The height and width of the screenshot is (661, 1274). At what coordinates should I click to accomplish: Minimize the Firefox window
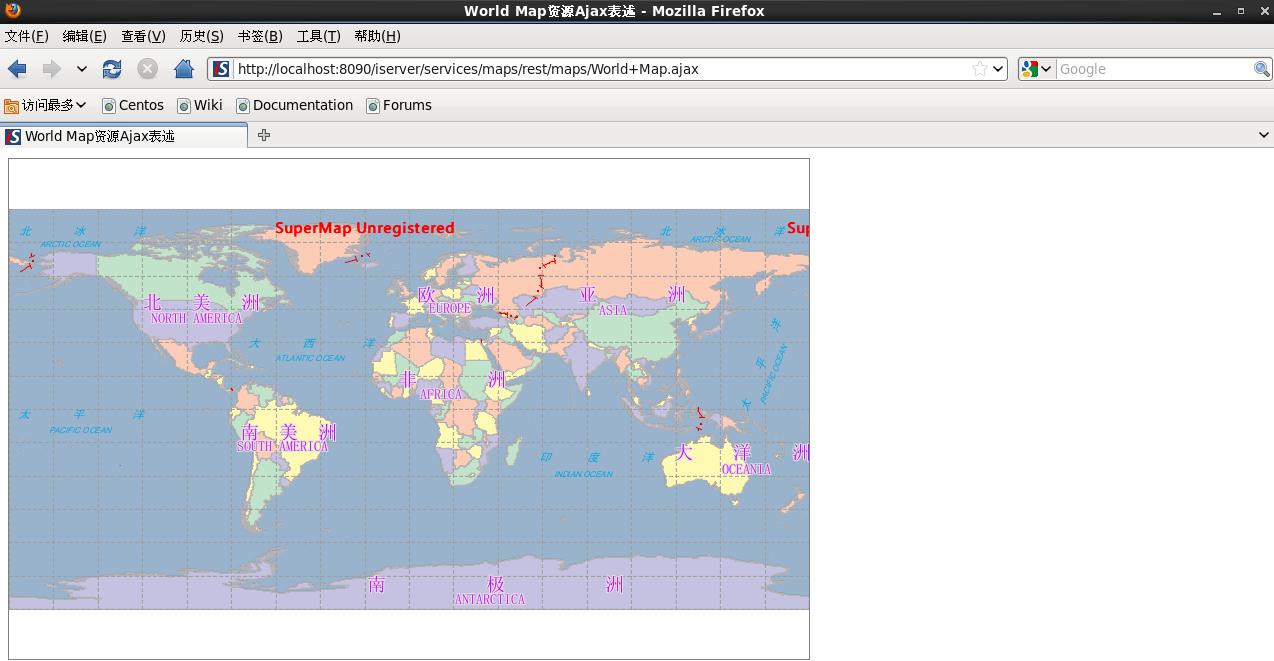(1217, 11)
